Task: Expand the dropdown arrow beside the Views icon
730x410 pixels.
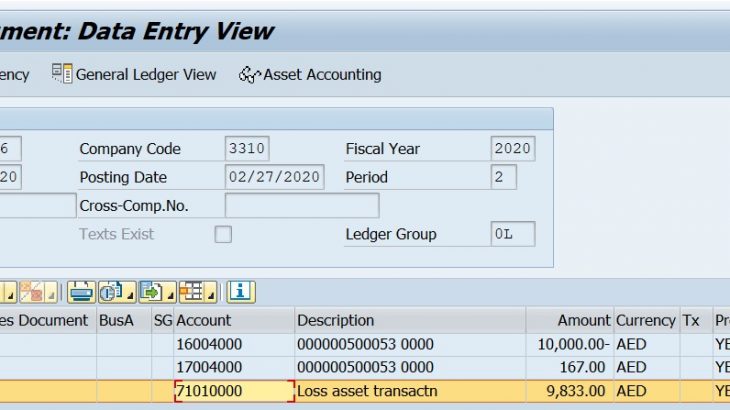Action: pyautogui.click(x=130, y=295)
